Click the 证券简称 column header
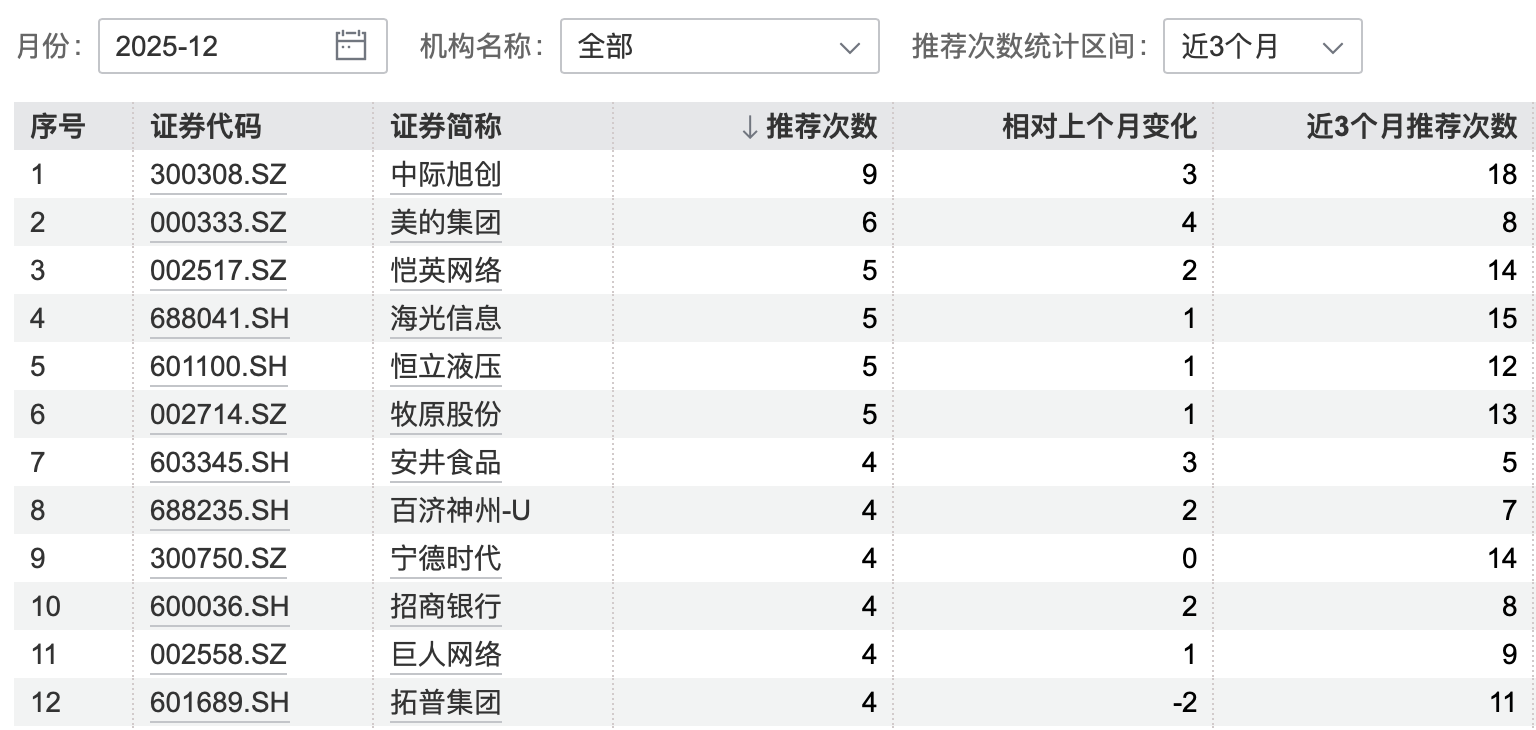 click(x=446, y=127)
